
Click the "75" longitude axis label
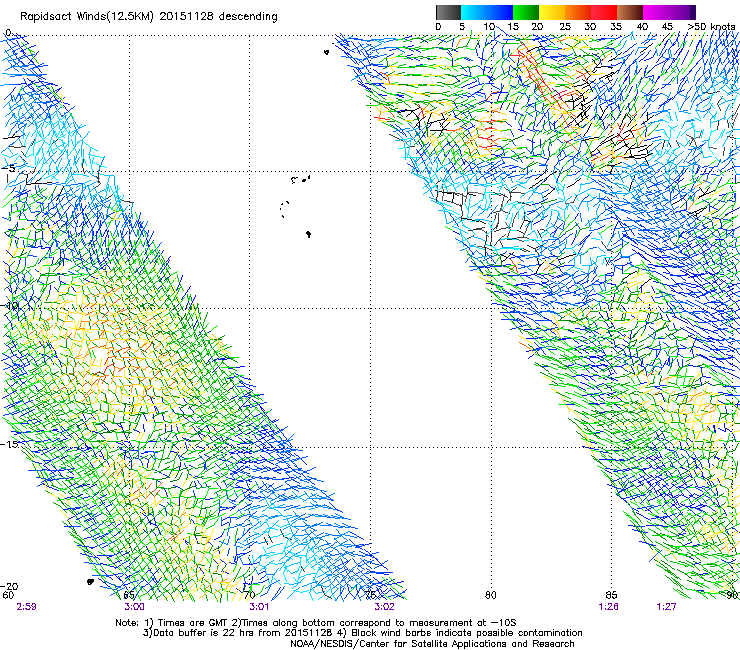coord(370,595)
